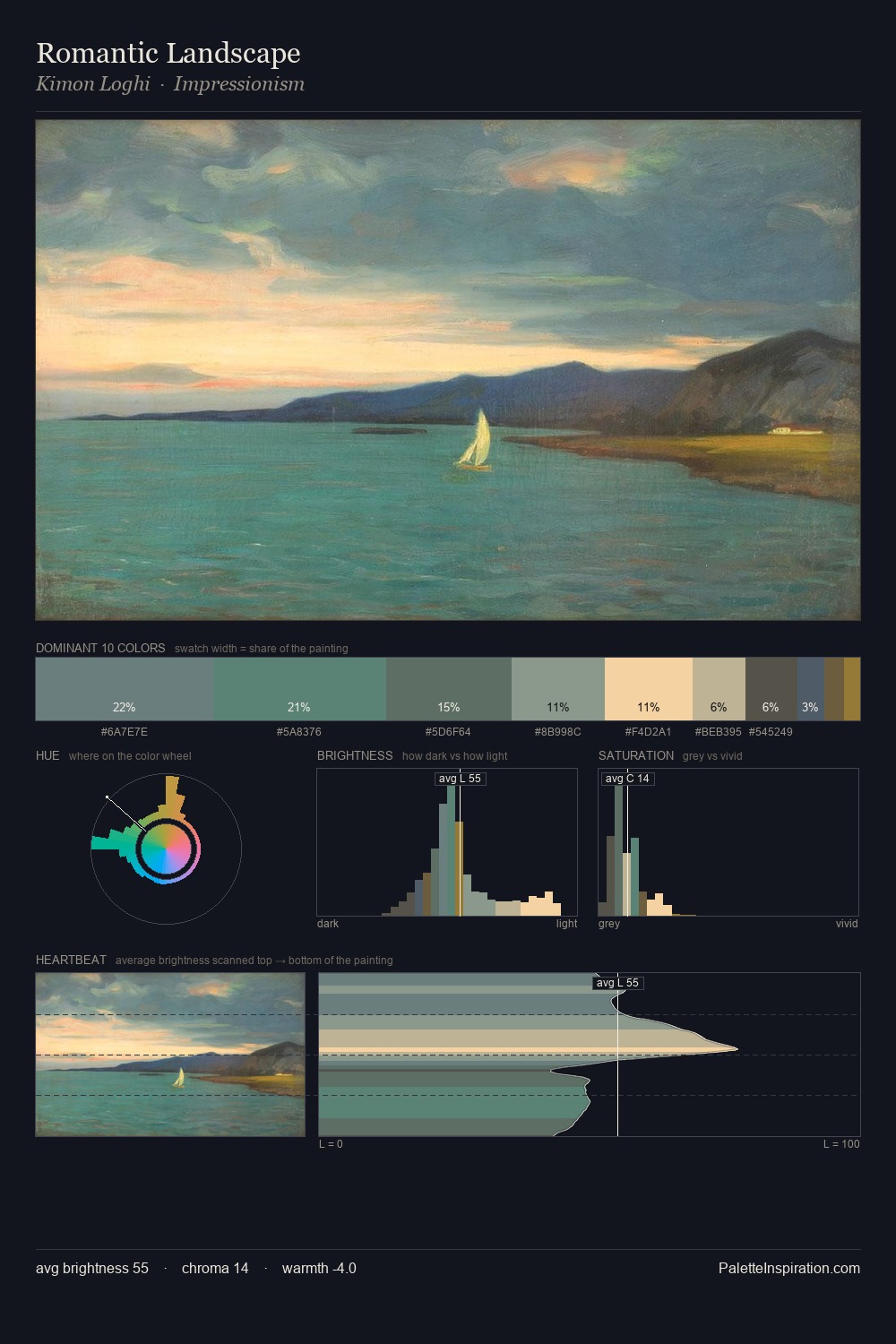Click the golden ochre swatch at far right
The width and height of the screenshot is (896, 1344).
pyautogui.click(x=852, y=689)
